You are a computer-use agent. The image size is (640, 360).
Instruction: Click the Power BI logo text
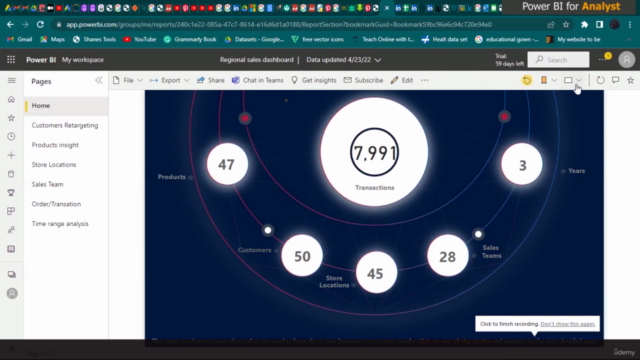[41, 60]
